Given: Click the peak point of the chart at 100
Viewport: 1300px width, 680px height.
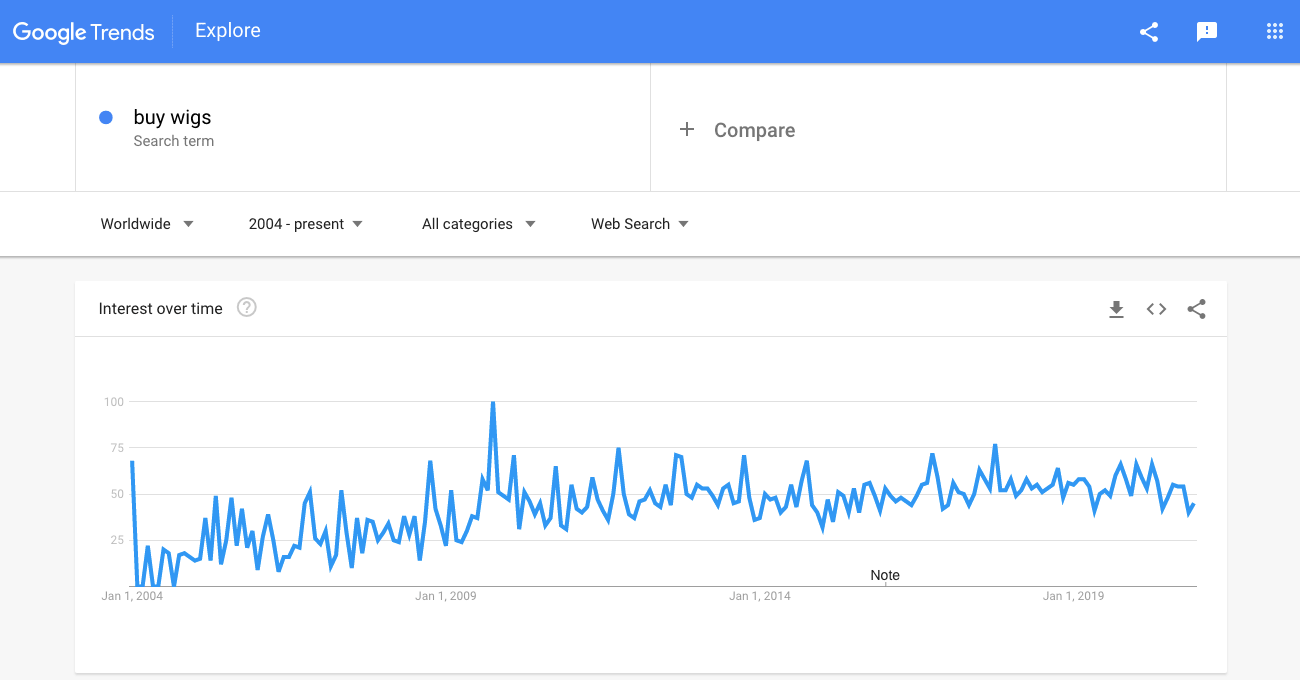Looking at the screenshot, I should (x=493, y=402).
